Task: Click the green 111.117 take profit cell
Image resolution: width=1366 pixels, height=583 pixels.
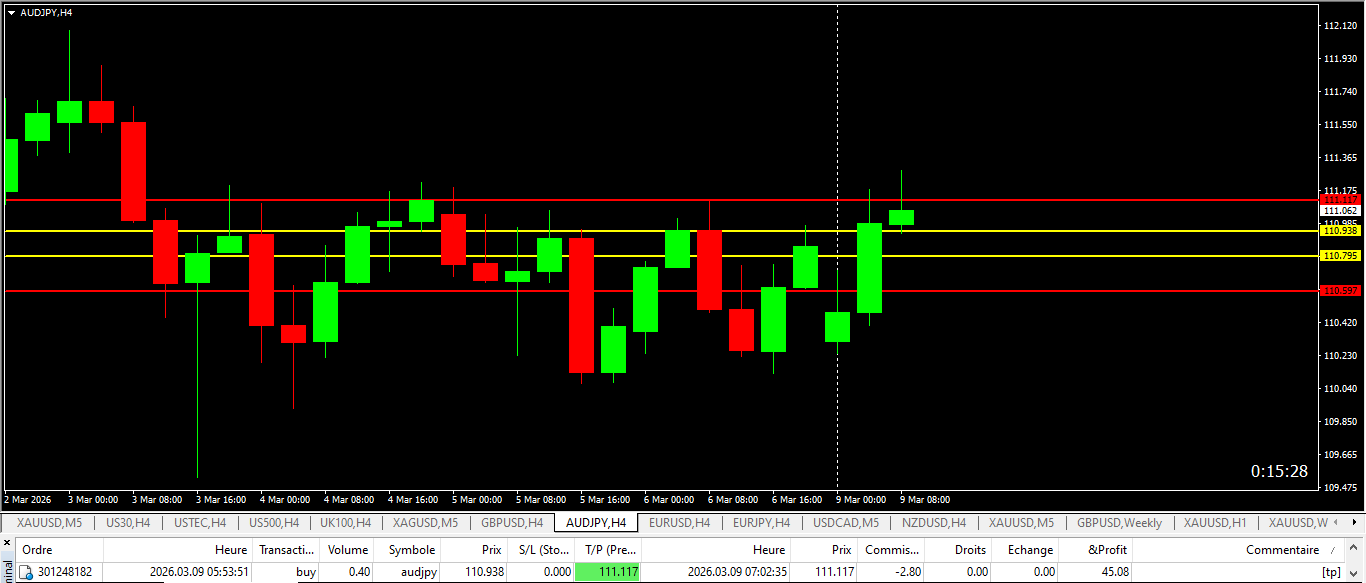Action: click(x=607, y=572)
